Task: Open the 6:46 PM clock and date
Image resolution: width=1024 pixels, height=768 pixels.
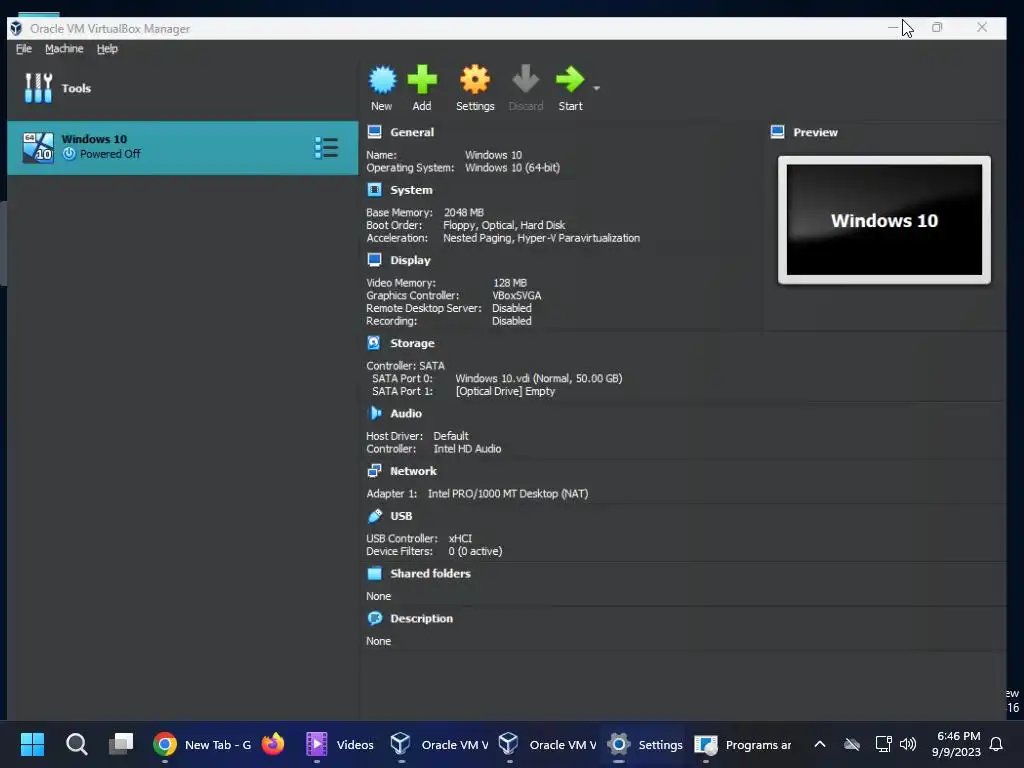Action: coord(957,744)
